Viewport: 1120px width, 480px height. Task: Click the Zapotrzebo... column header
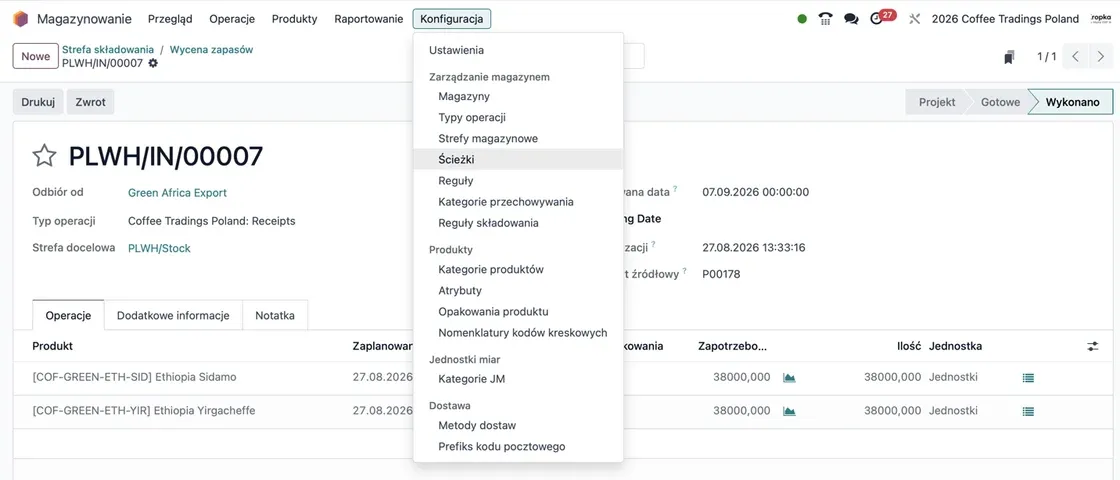(733, 346)
